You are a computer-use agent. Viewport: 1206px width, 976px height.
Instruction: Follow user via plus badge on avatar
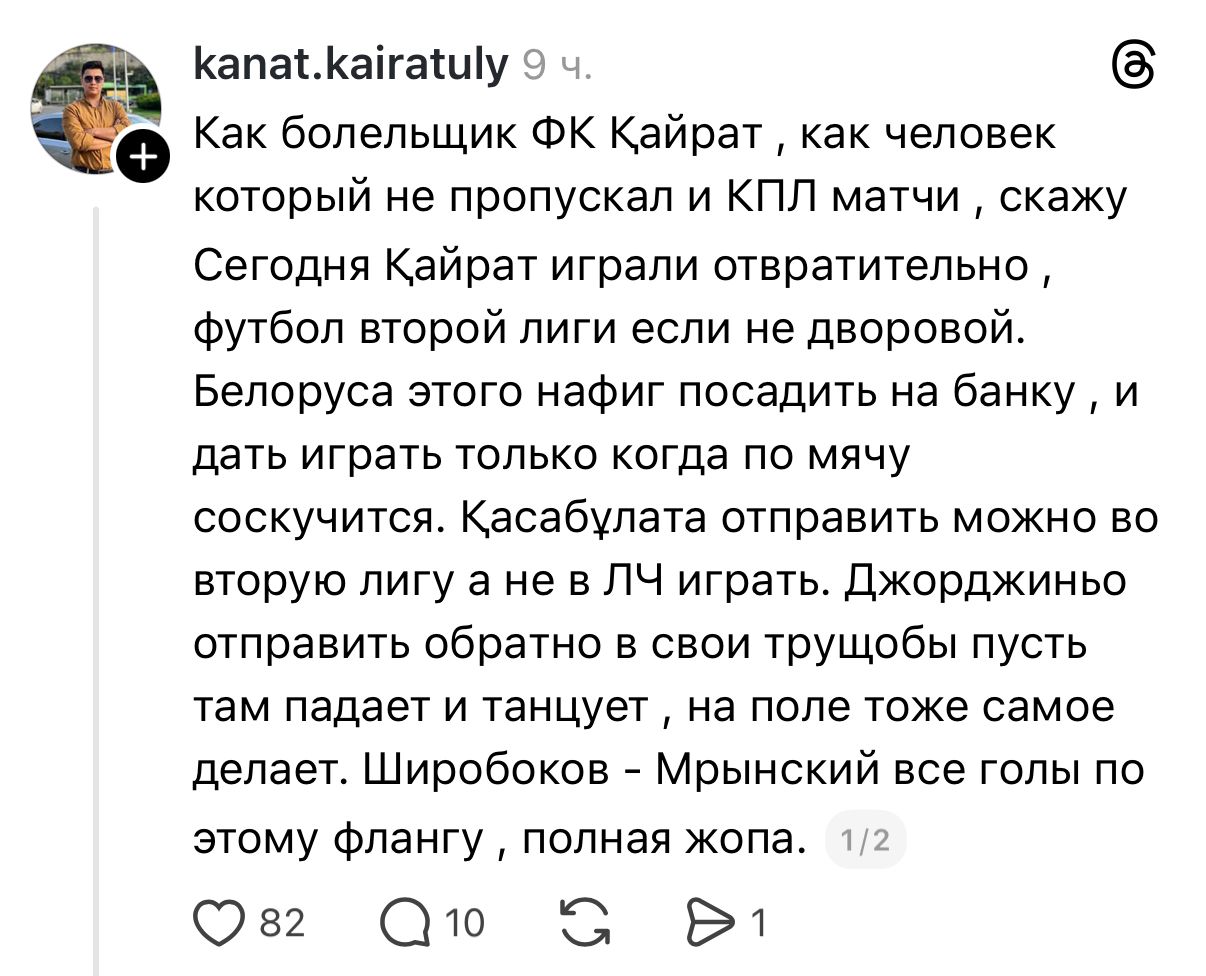pyautogui.click(x=143, y=158)
